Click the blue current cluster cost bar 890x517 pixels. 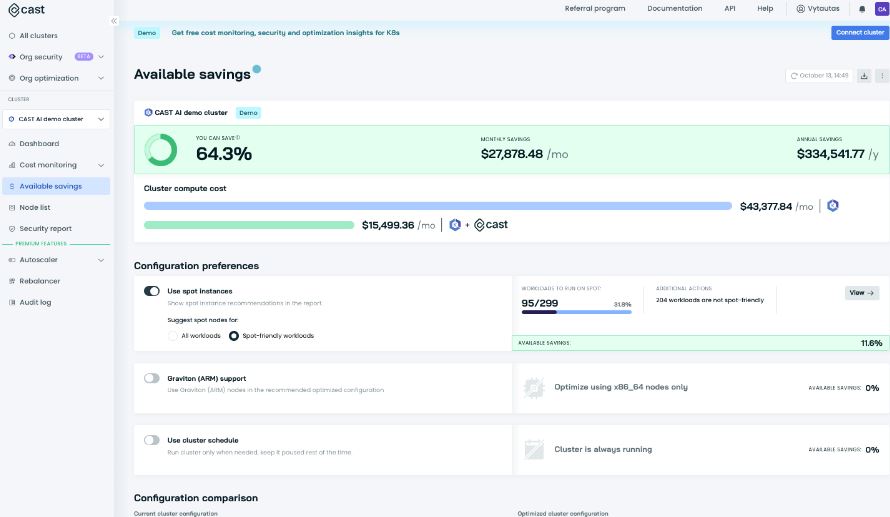coord(438,206)
